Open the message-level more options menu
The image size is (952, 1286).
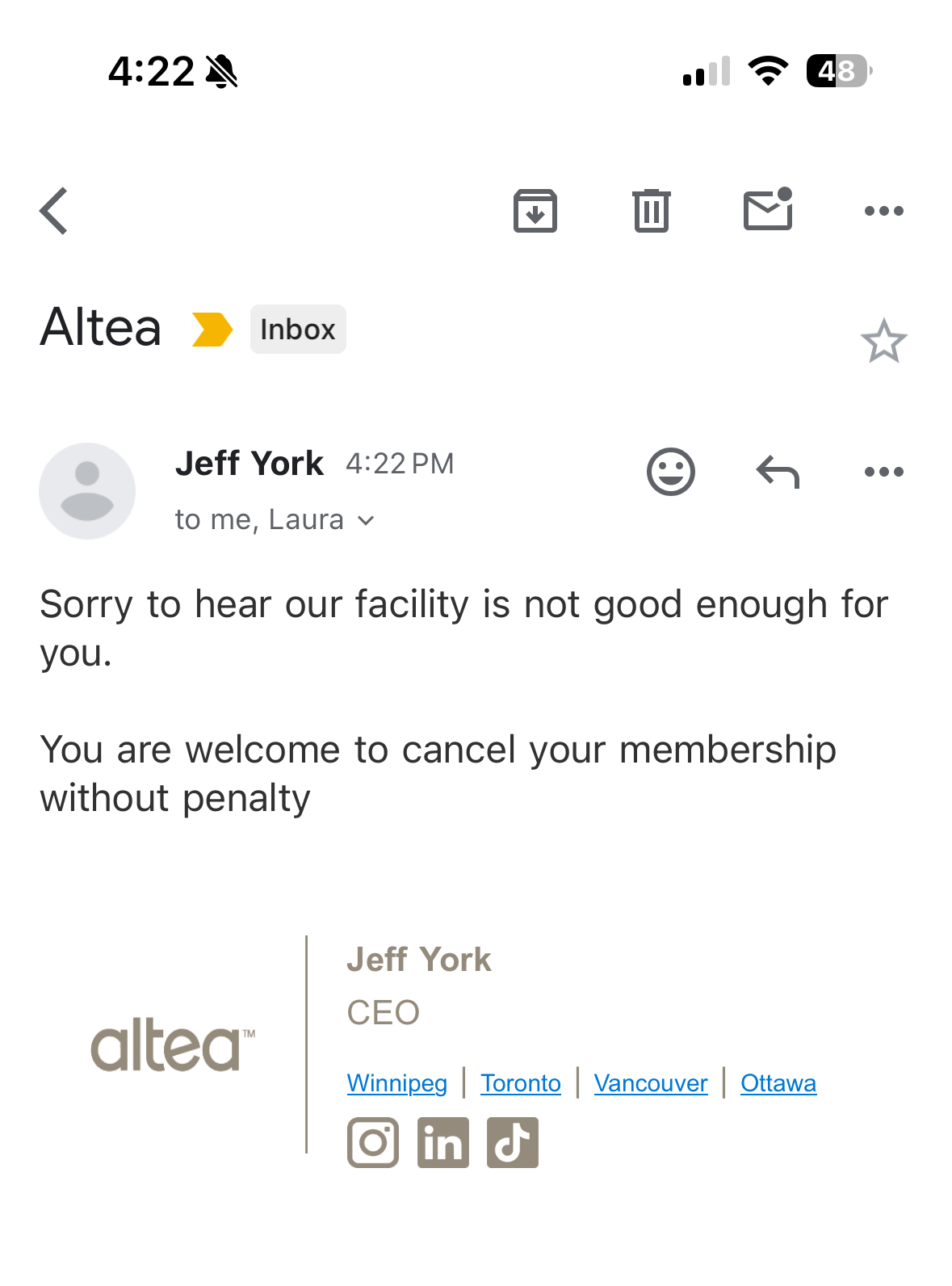tap(883, 472)
